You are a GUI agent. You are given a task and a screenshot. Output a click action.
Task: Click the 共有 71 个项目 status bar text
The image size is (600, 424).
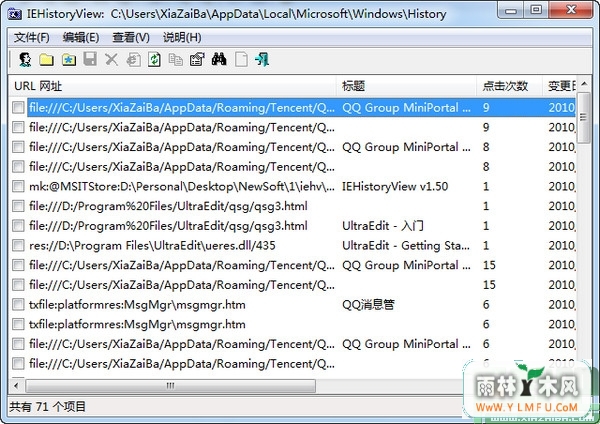click(47, 406)
